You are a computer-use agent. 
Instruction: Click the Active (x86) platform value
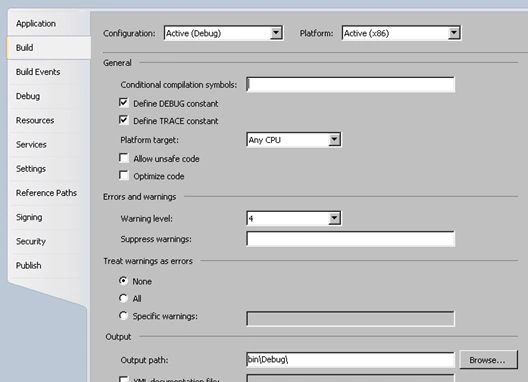coord(366,33)
